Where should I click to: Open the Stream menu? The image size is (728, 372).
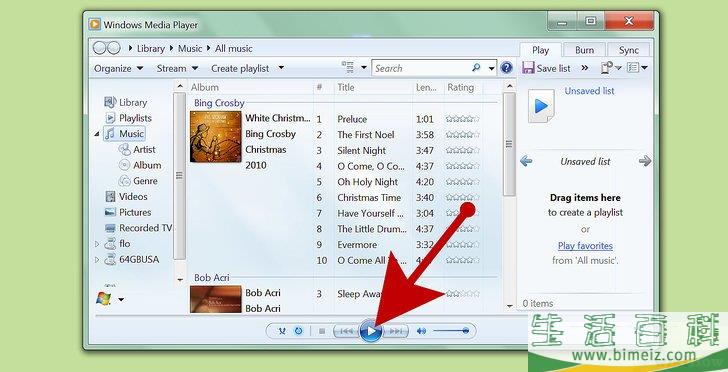(x=177, y=68)
